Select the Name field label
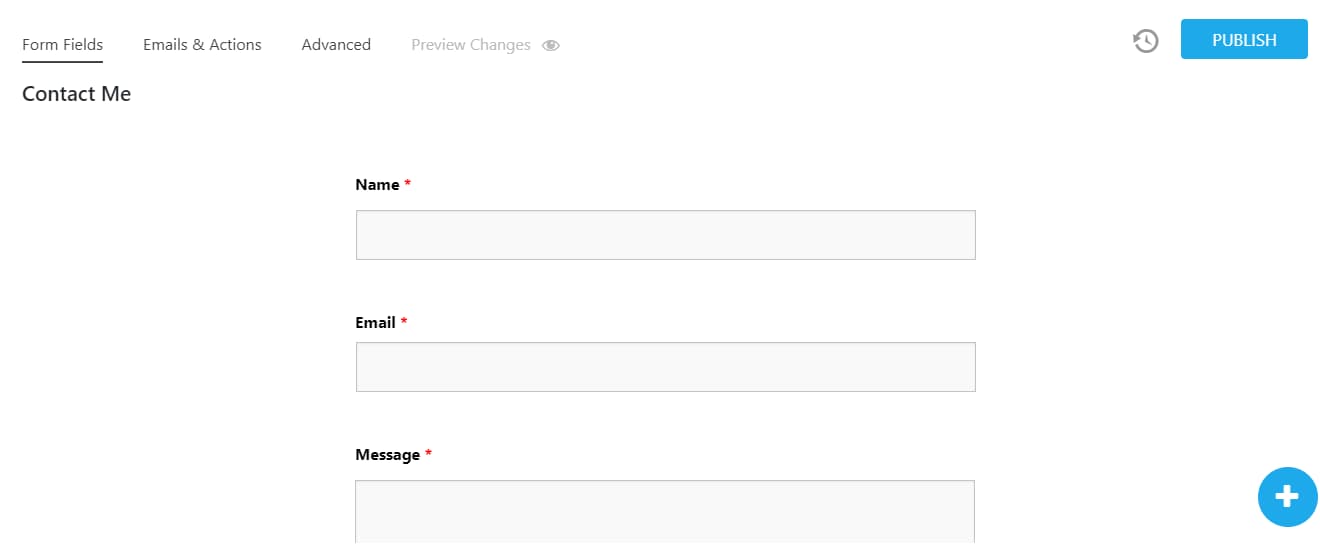 (x=377, y=185)
